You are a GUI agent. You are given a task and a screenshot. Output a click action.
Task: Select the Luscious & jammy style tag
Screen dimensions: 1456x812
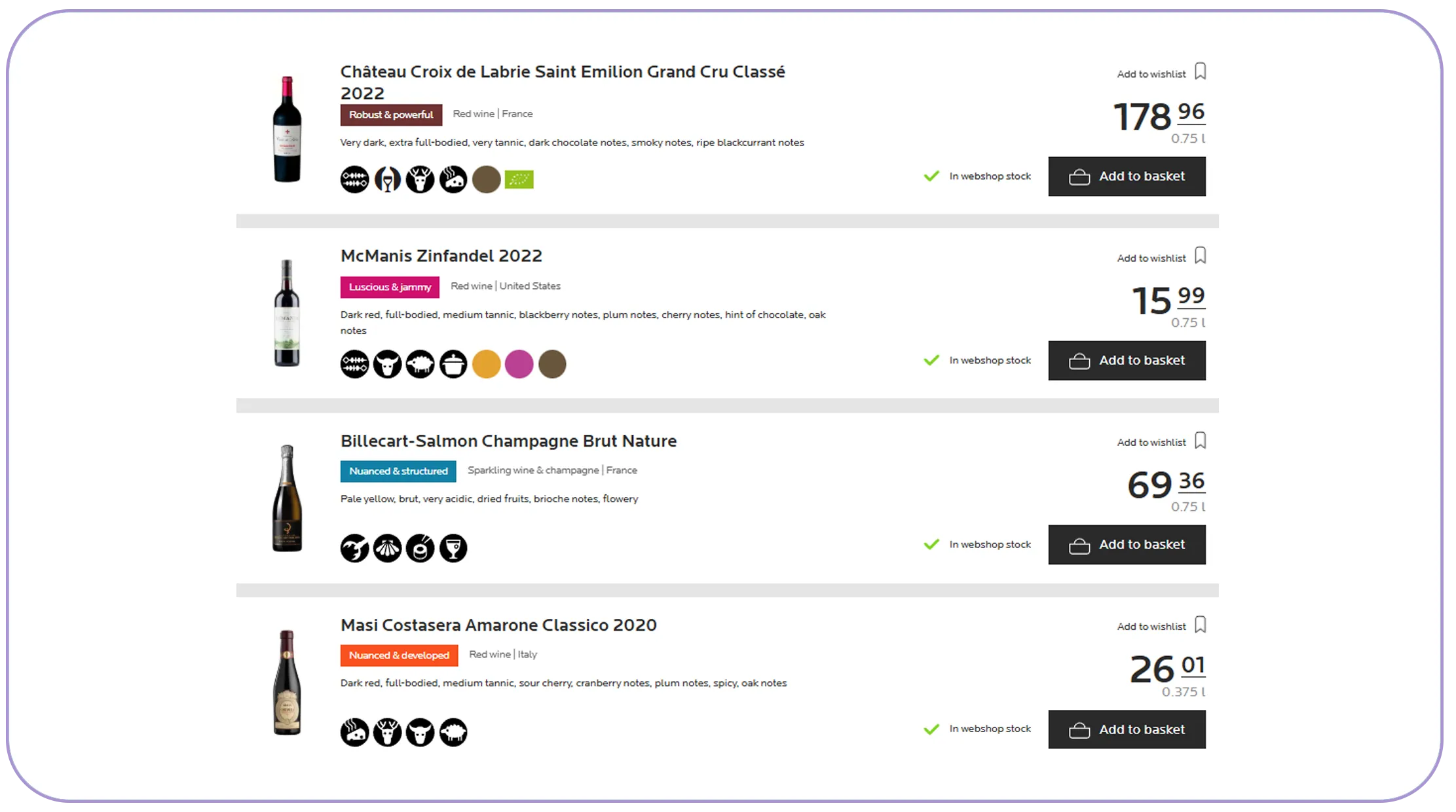pos(389,287)
